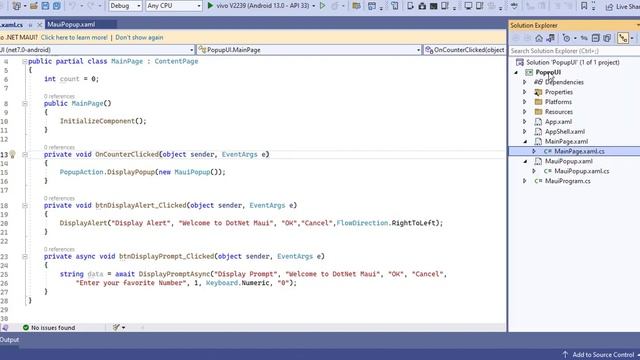
Task: Click the green No issues found check icon
Action: pos(26,327)
